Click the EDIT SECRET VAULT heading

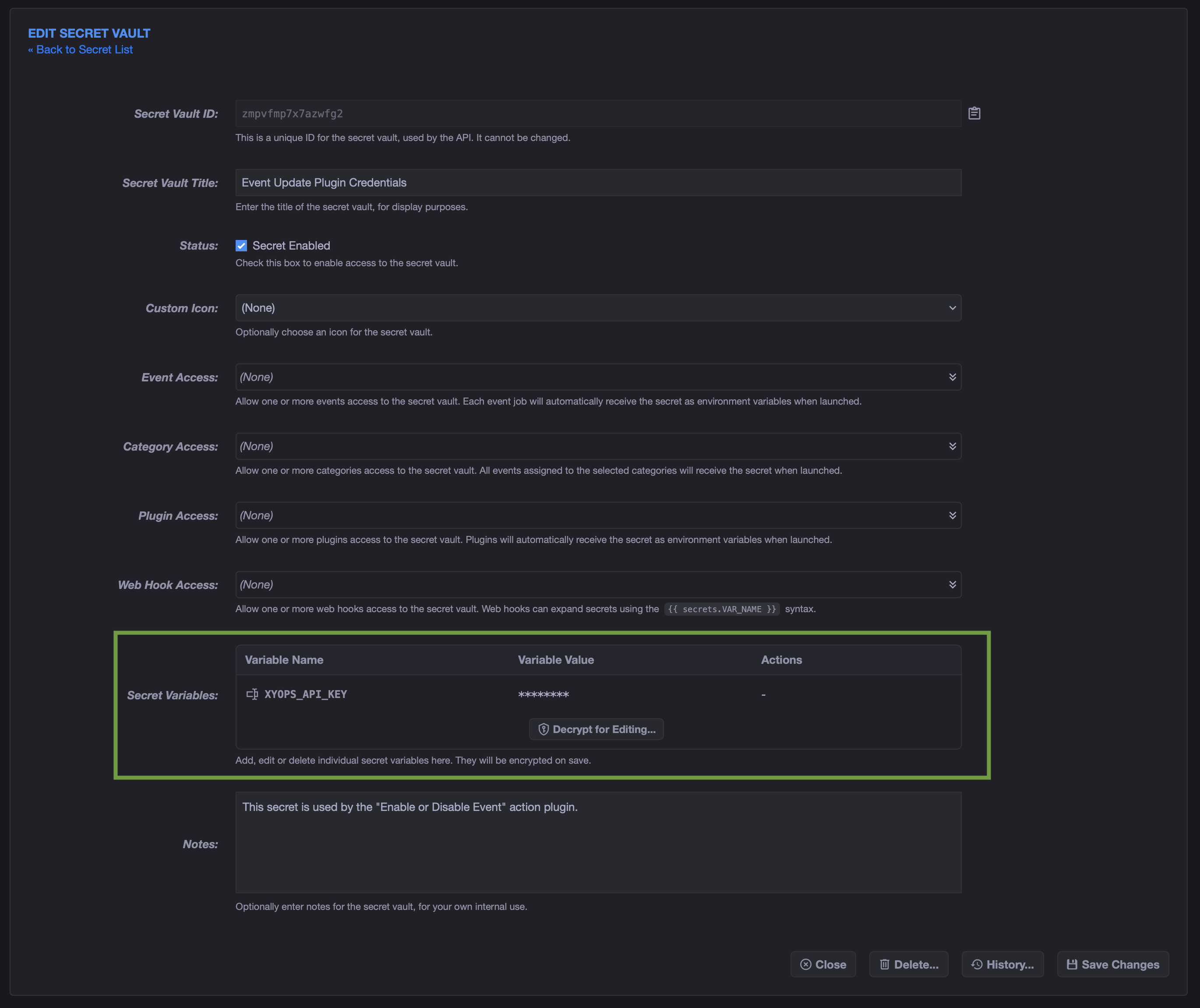[89, 33]
